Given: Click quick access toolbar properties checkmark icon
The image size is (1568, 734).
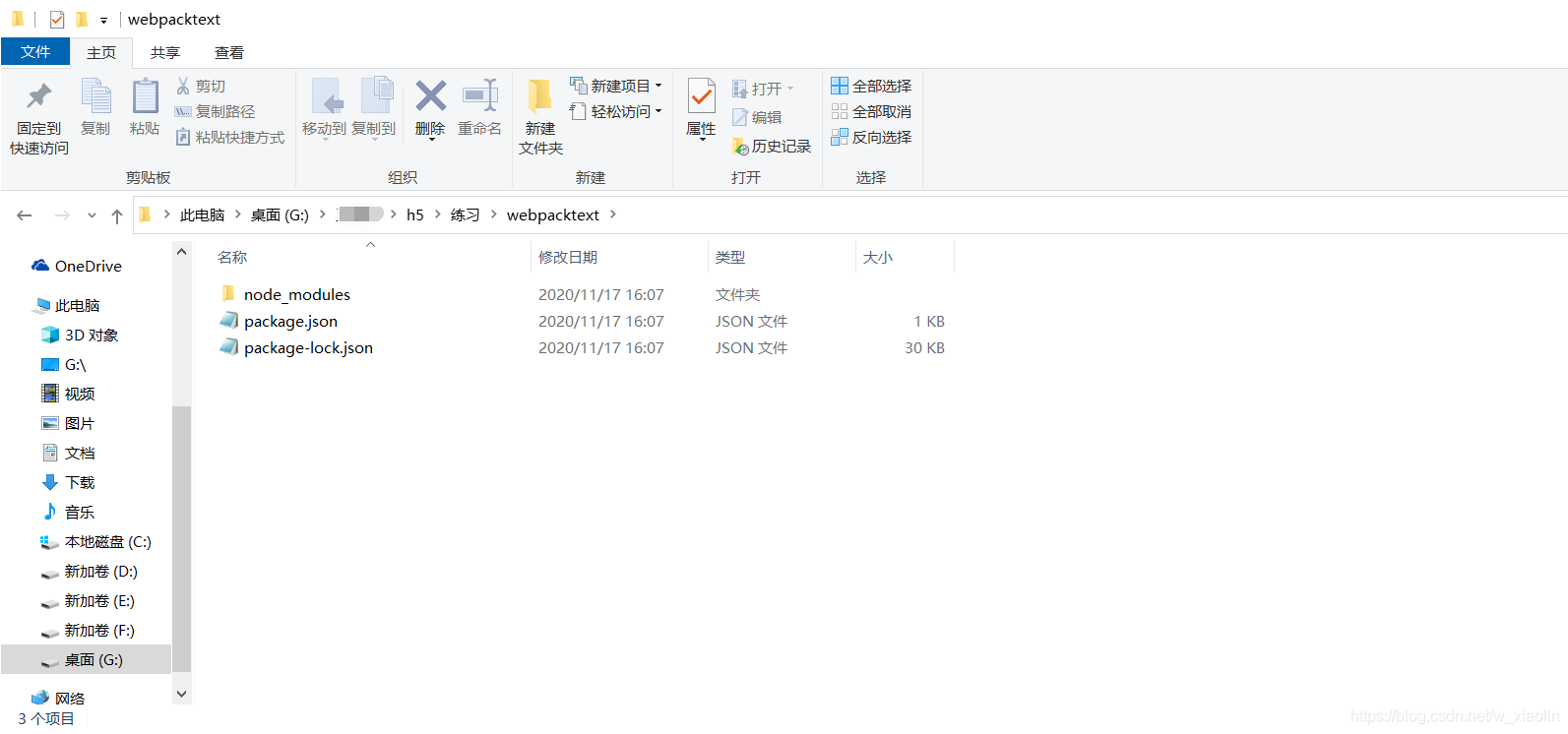Looking at the screenshot, I should (x=57, y=19).
